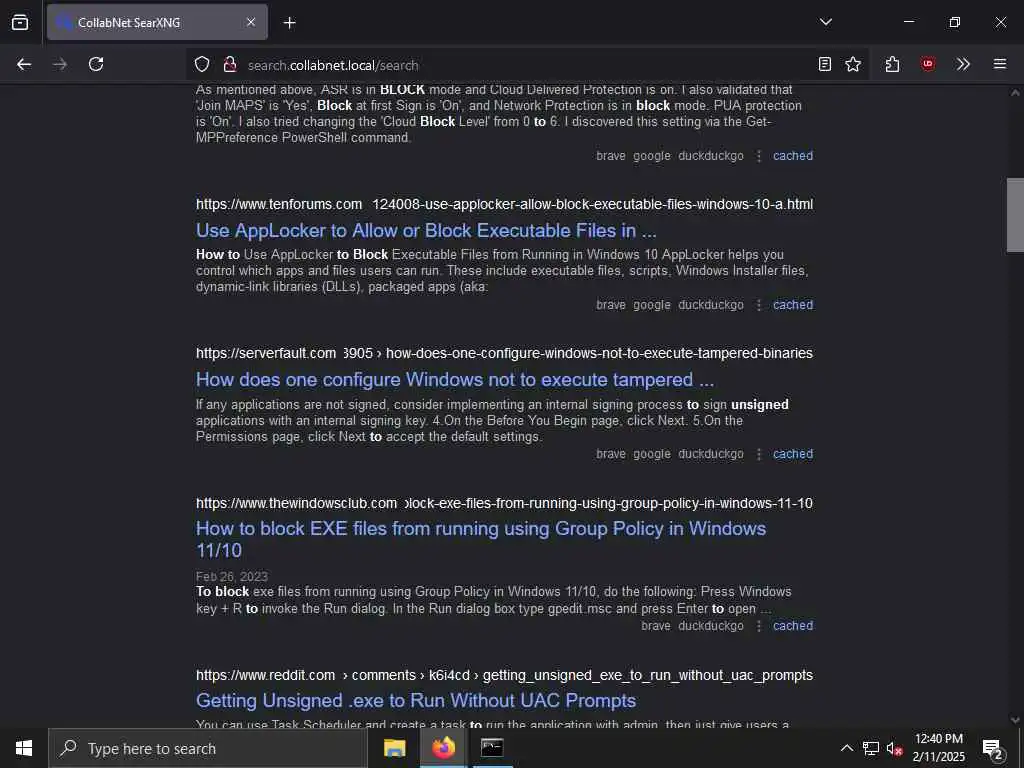Click the thewindowsclub.com URL line

[x=504, y=503]
